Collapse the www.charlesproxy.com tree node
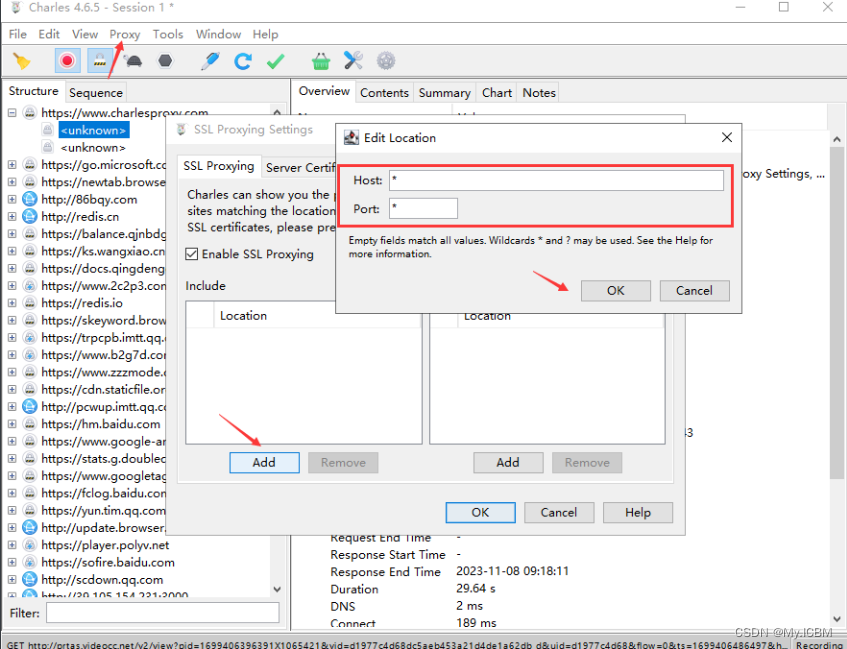 12,113
